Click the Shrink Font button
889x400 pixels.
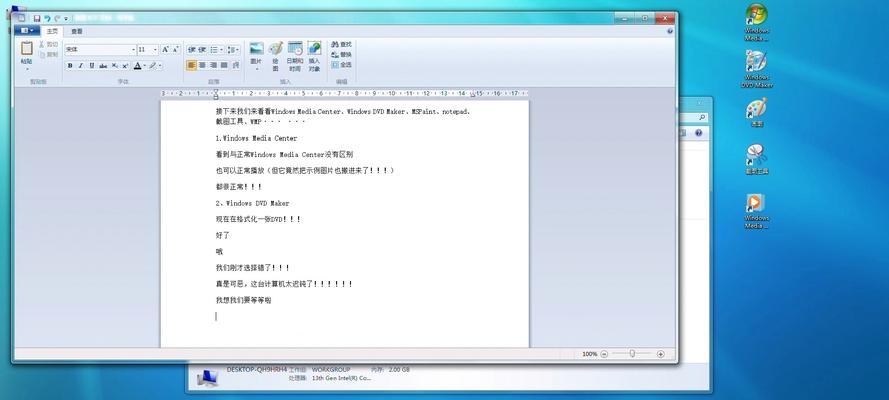175,50
